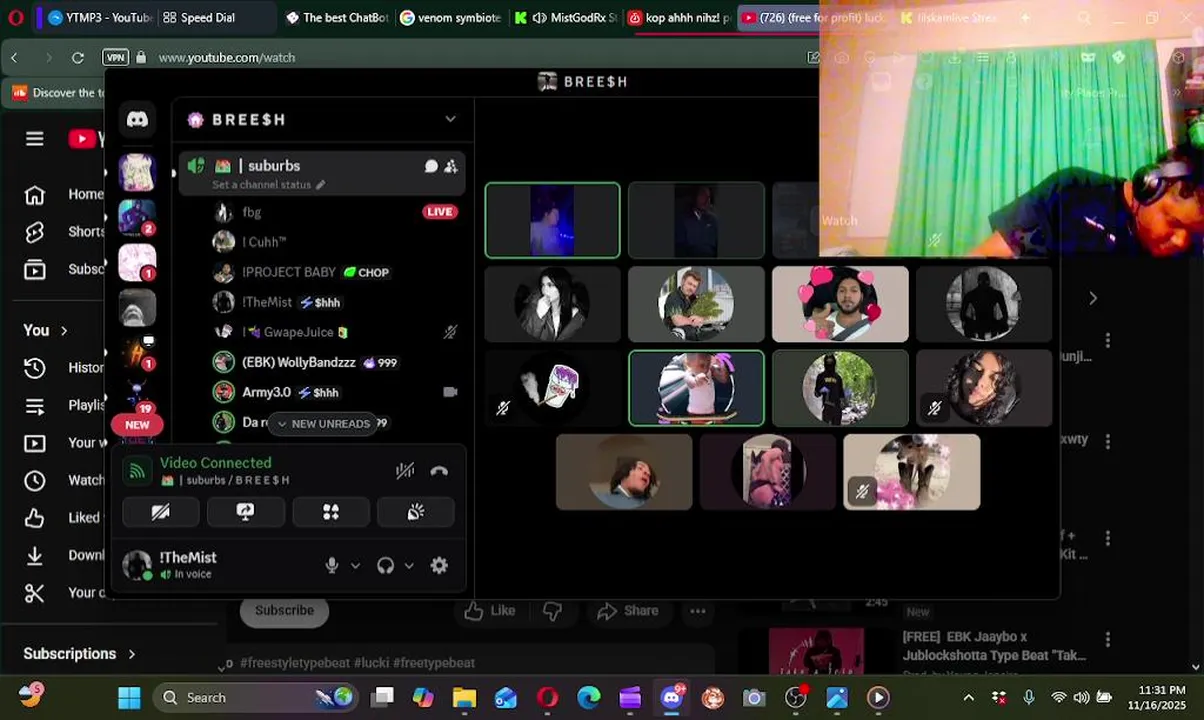Reload page in Opera toolbar
This screenshot has width=1204, height=720.
pyautogui.click(x=78, y=58)
